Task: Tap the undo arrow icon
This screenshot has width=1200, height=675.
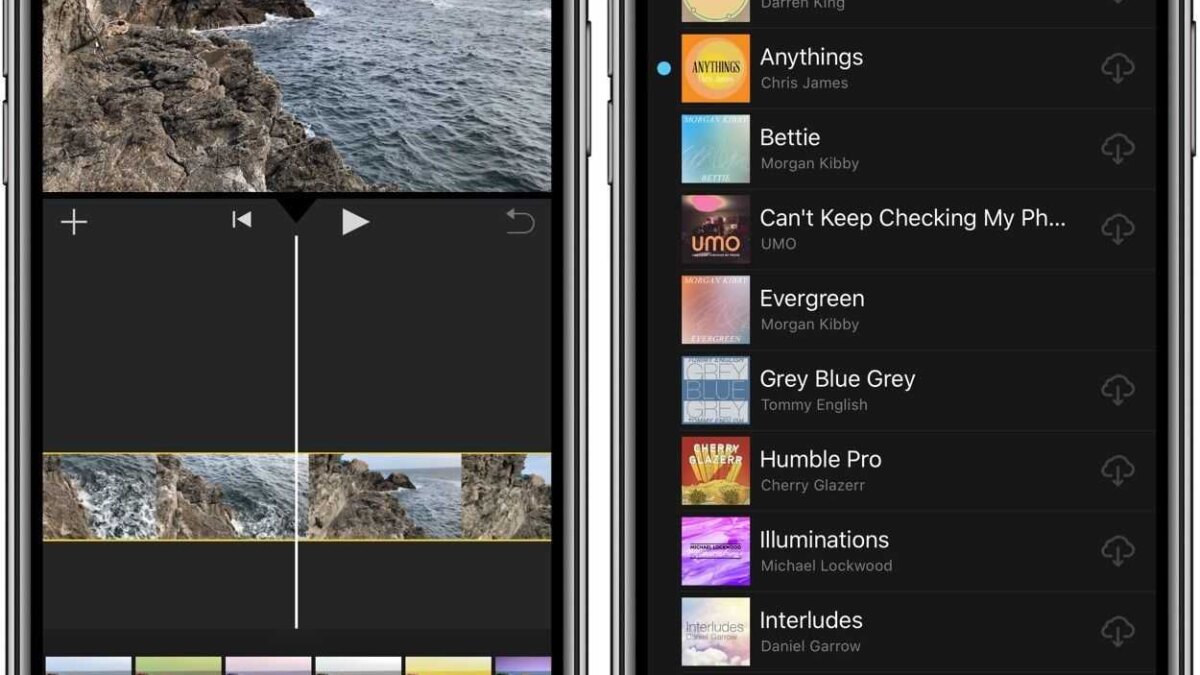Action: tap(519, 222)
